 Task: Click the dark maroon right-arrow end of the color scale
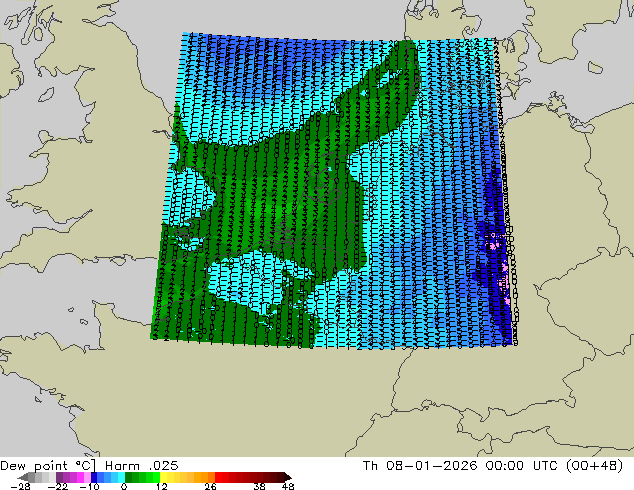pyautogui.click(x=287, y=477)
